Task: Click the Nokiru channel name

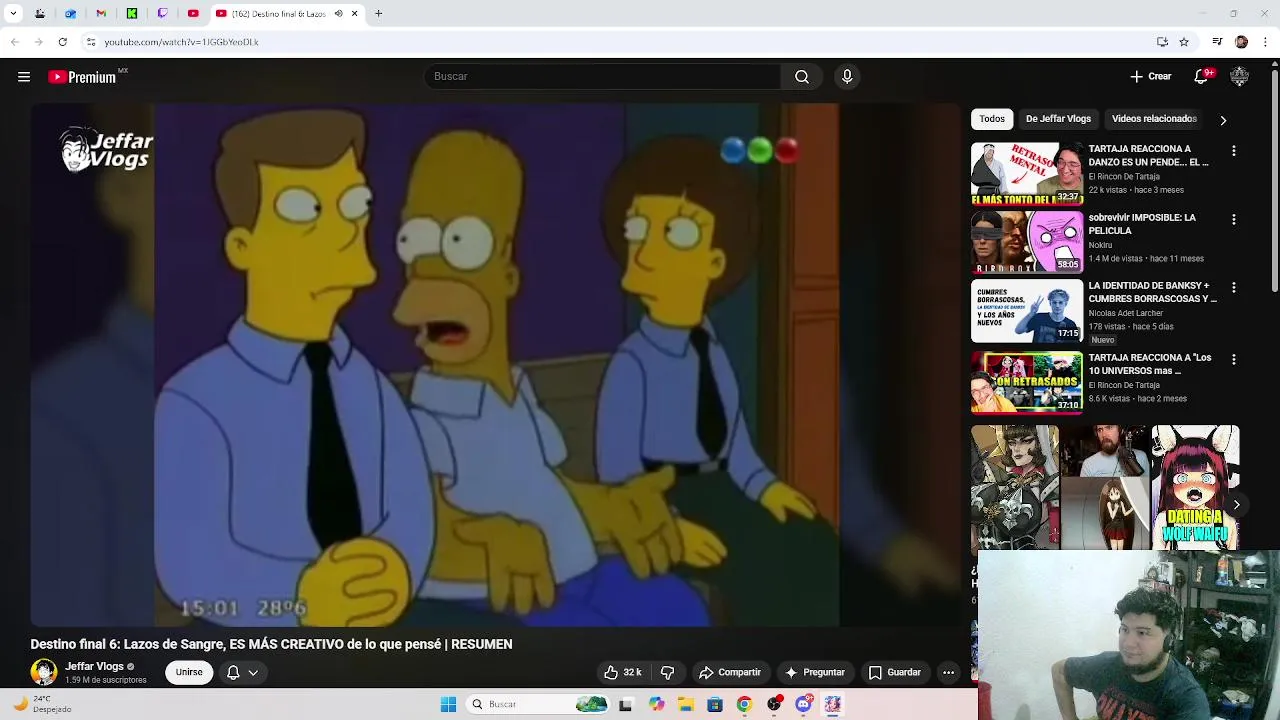Action: [x=1100, y=245]
